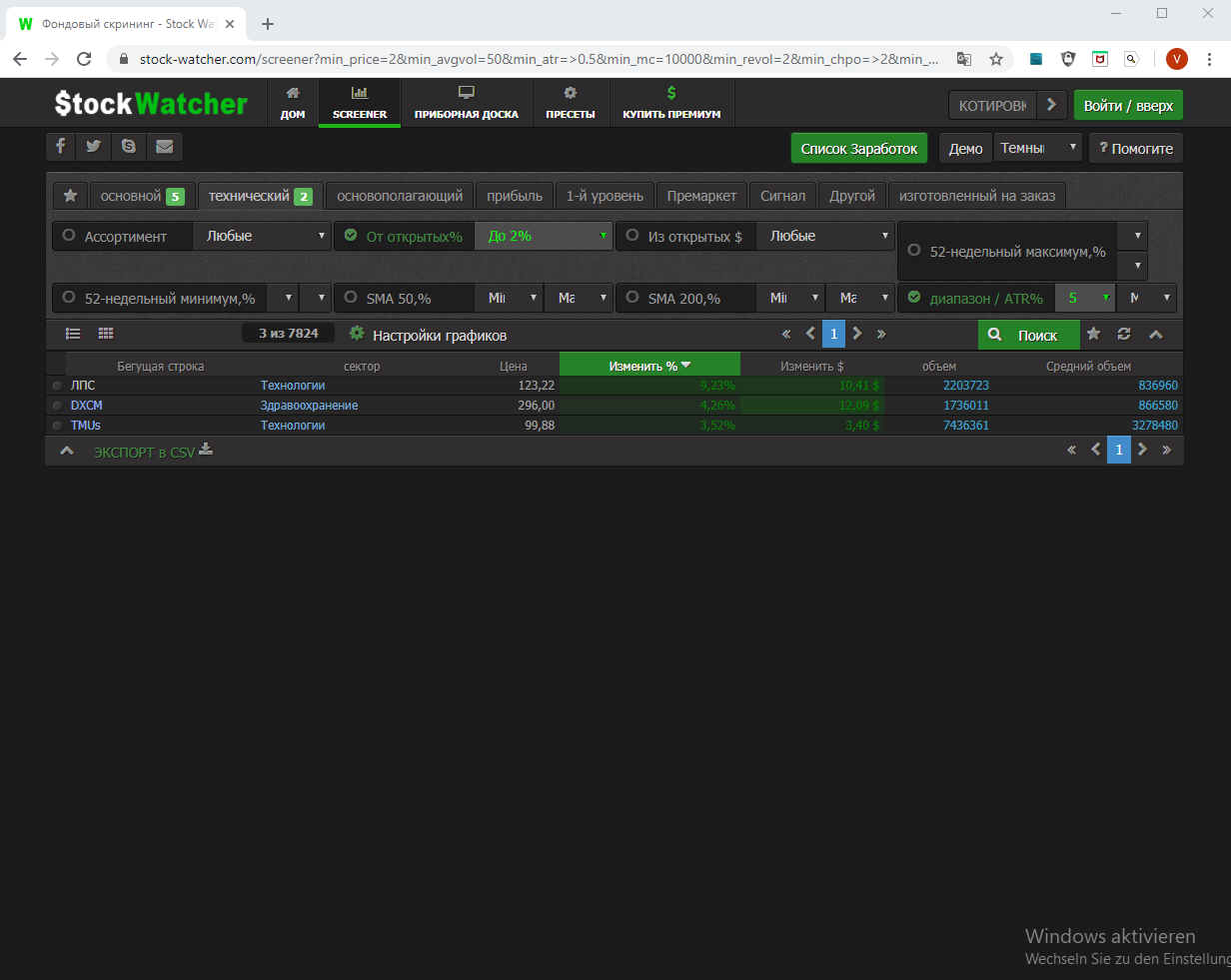The height and width of the screenshot is (980, 1231).
Task: Go to previous page in upper pagination
Action: [x=810, y=334]
